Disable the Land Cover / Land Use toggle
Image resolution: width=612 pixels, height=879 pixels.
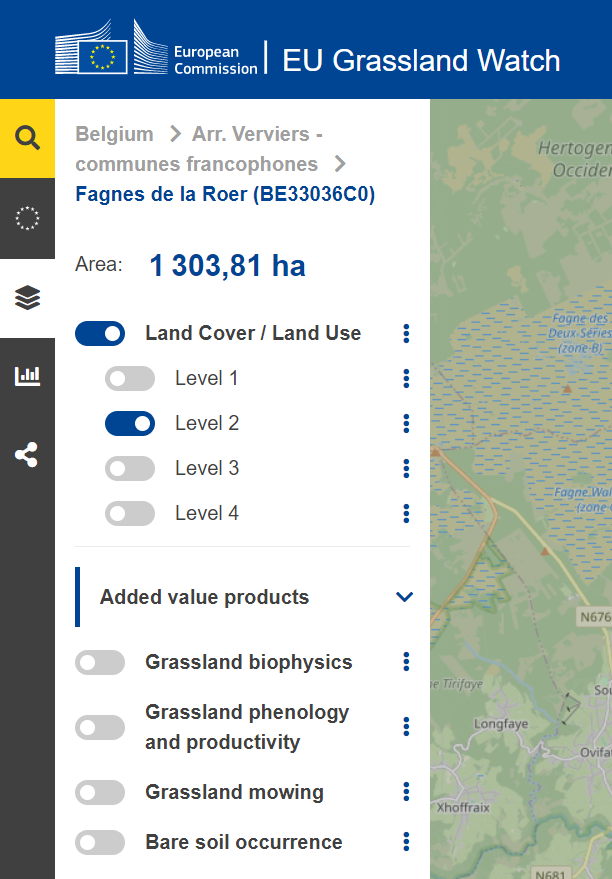(x=100, y=334)
